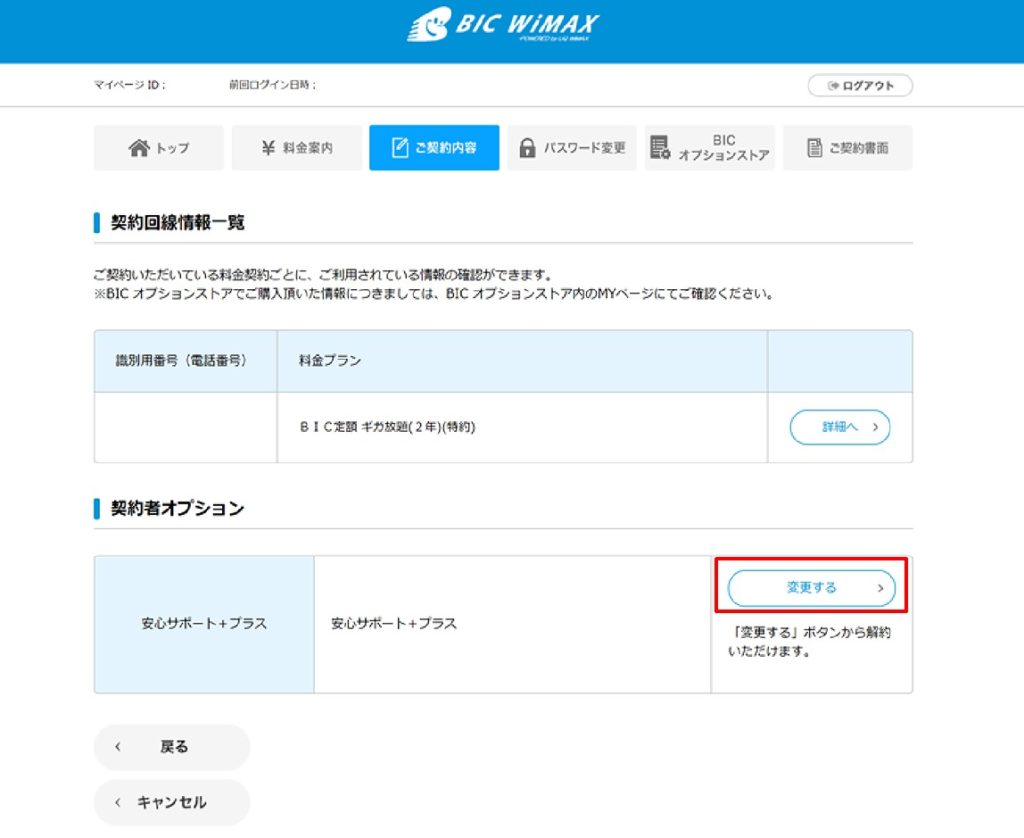The height and width of the screenshot is (838, 1024).
Task: Click the 前回ログイン日時 label
Action: coord(272,85)
